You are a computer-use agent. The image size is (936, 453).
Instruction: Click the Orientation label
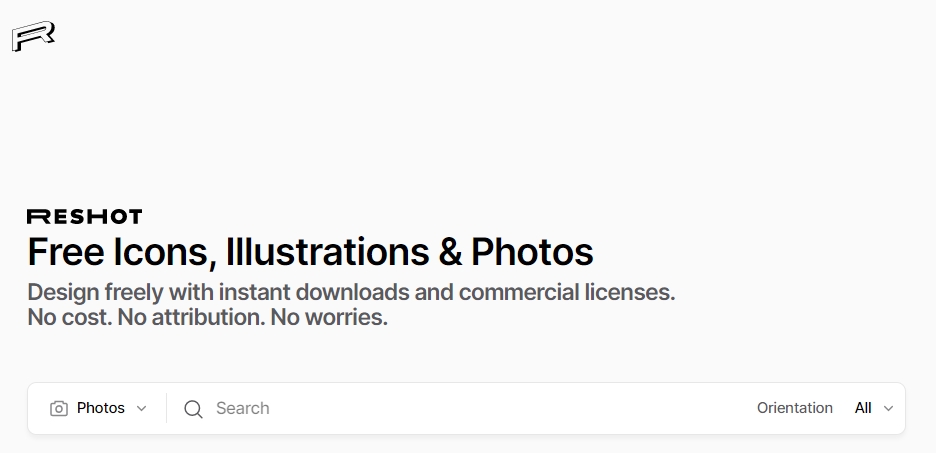(x=794, y=408)
